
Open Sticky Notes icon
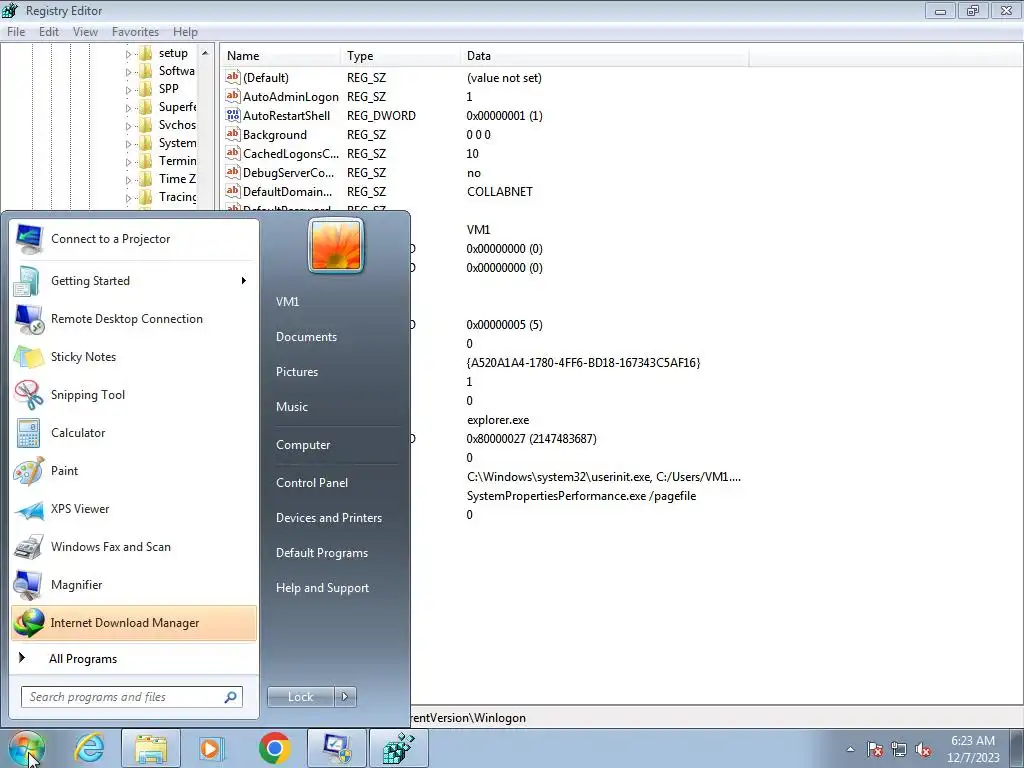[29, 357]
